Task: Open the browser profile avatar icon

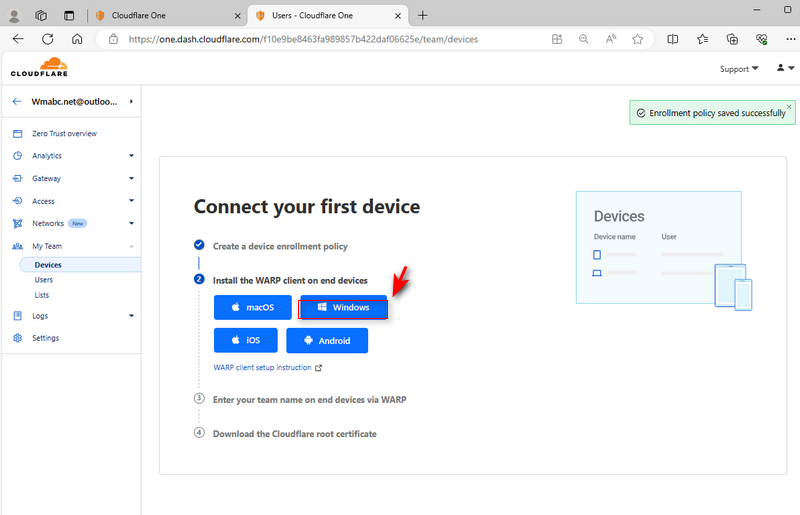Action: pos(14,16)
